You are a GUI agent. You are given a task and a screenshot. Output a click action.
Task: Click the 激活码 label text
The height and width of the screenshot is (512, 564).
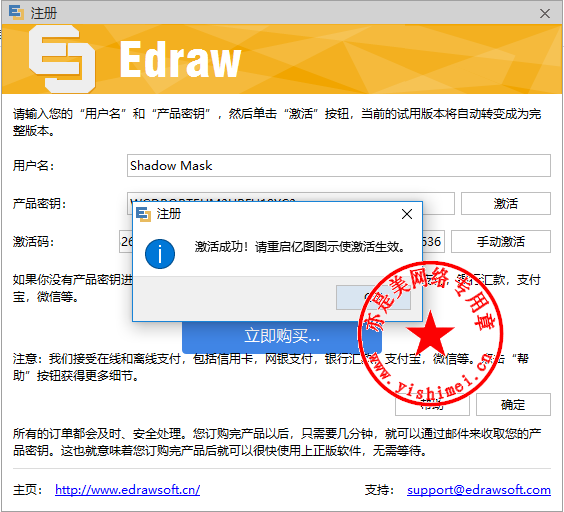click(x=33, y=242)
